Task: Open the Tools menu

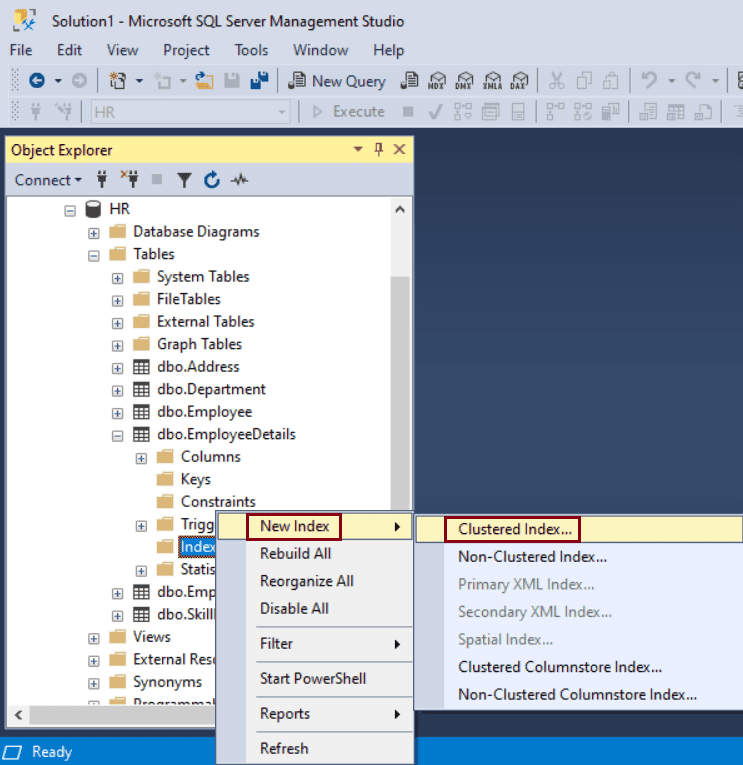Action: pyautogui.click(x=251, y=50)
